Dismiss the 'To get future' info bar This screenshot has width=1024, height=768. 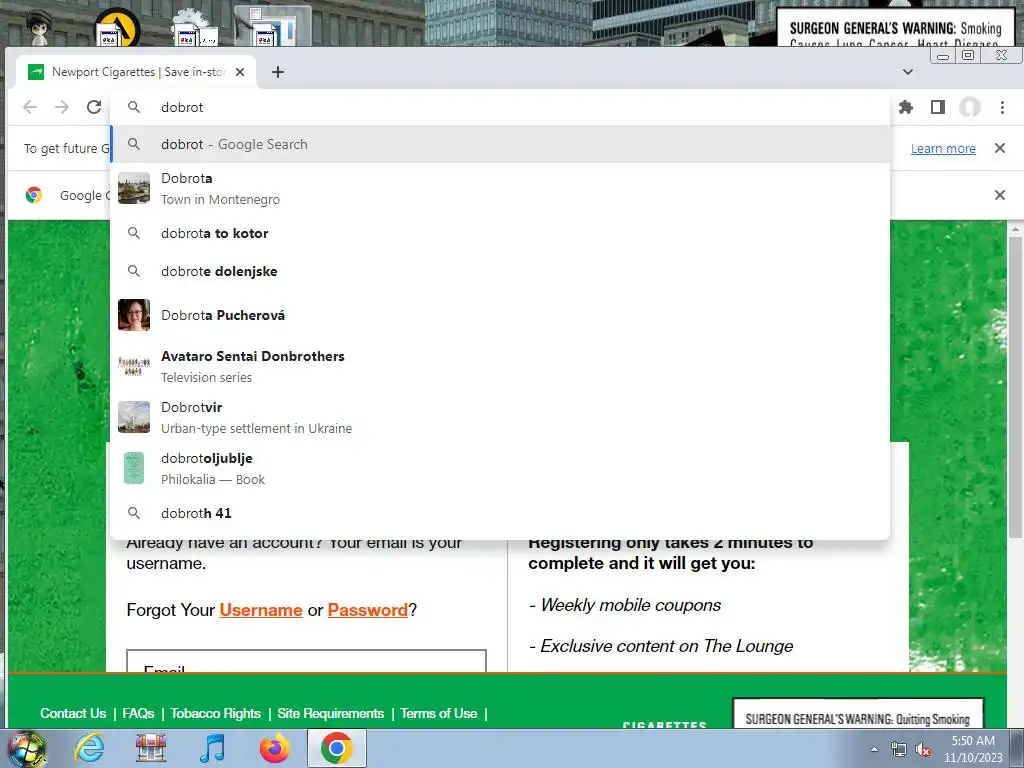pos(999,148)
